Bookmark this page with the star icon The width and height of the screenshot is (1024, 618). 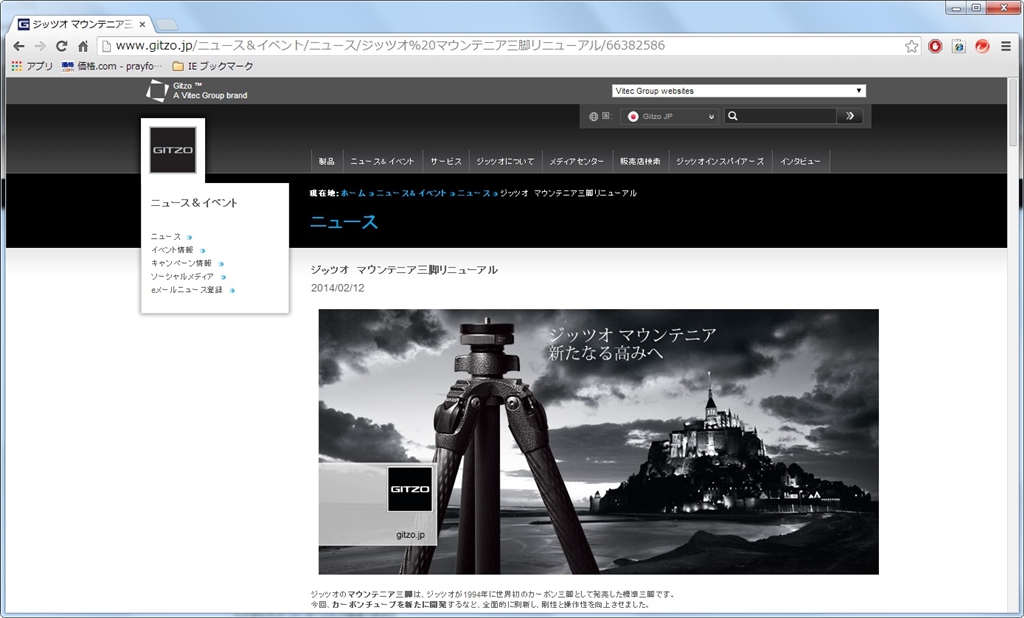911,46
